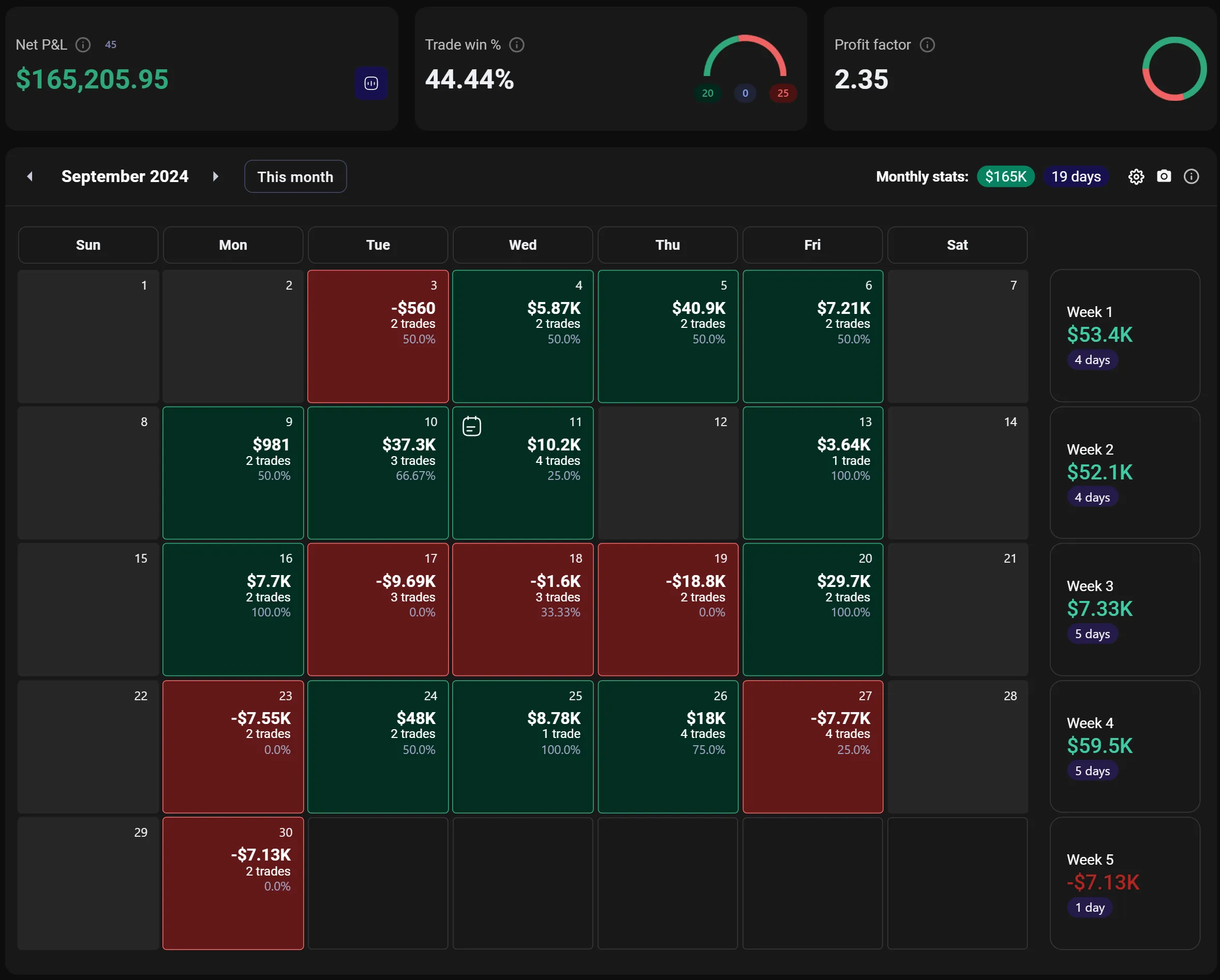Open the journal note icon on September 11
The height and width of the screenshot is (980, 1220).
(471, 426)
